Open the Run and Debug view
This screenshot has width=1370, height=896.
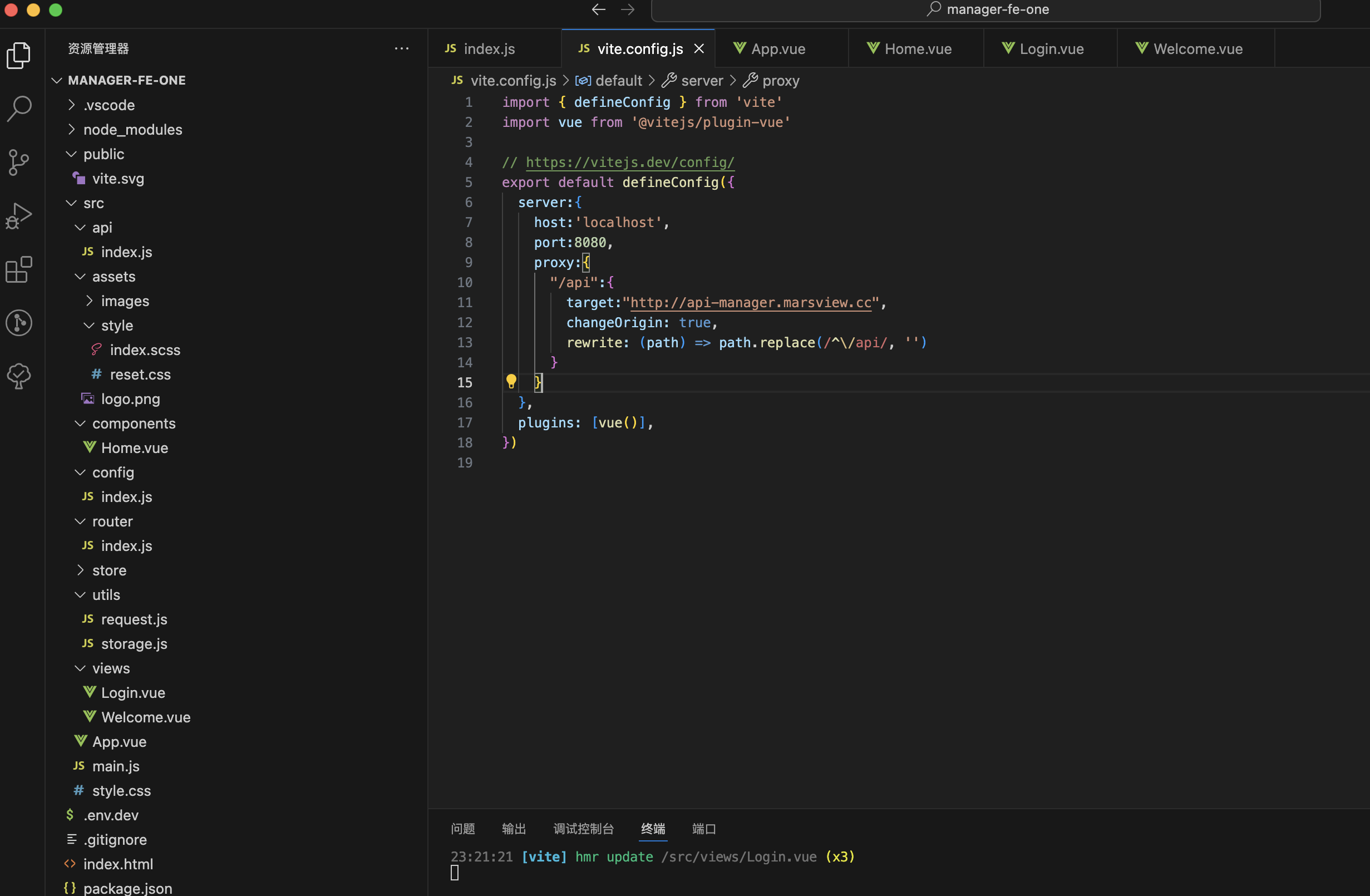[19, 216]
